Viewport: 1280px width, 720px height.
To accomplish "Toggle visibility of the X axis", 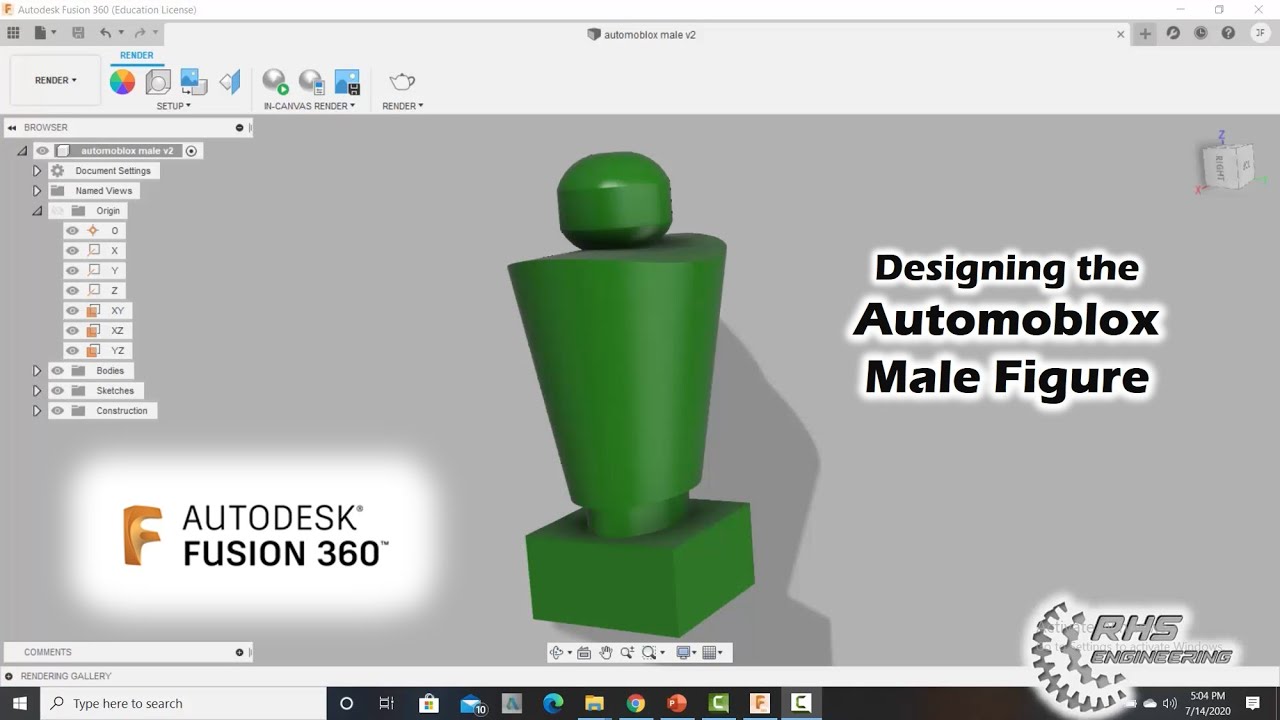I will click(72, 251).
